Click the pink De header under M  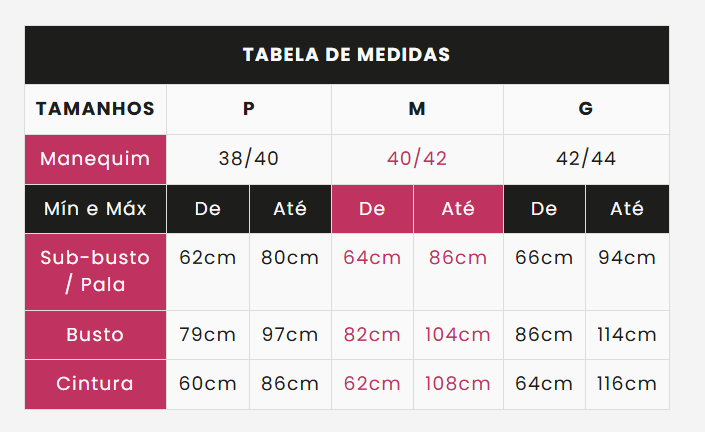pyautogui.click(x=372, y=209)
